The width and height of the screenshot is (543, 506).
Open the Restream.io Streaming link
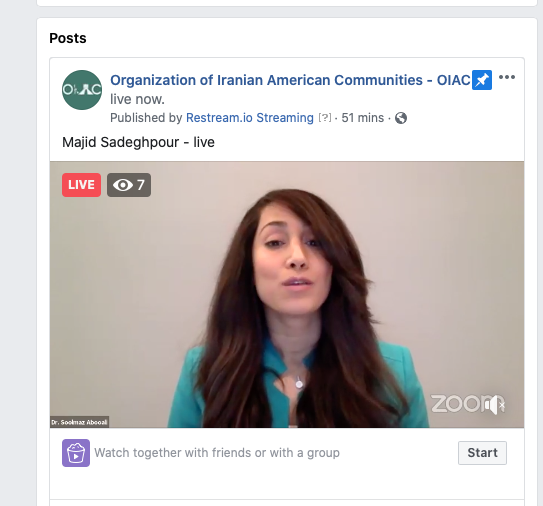click(250, 118)
